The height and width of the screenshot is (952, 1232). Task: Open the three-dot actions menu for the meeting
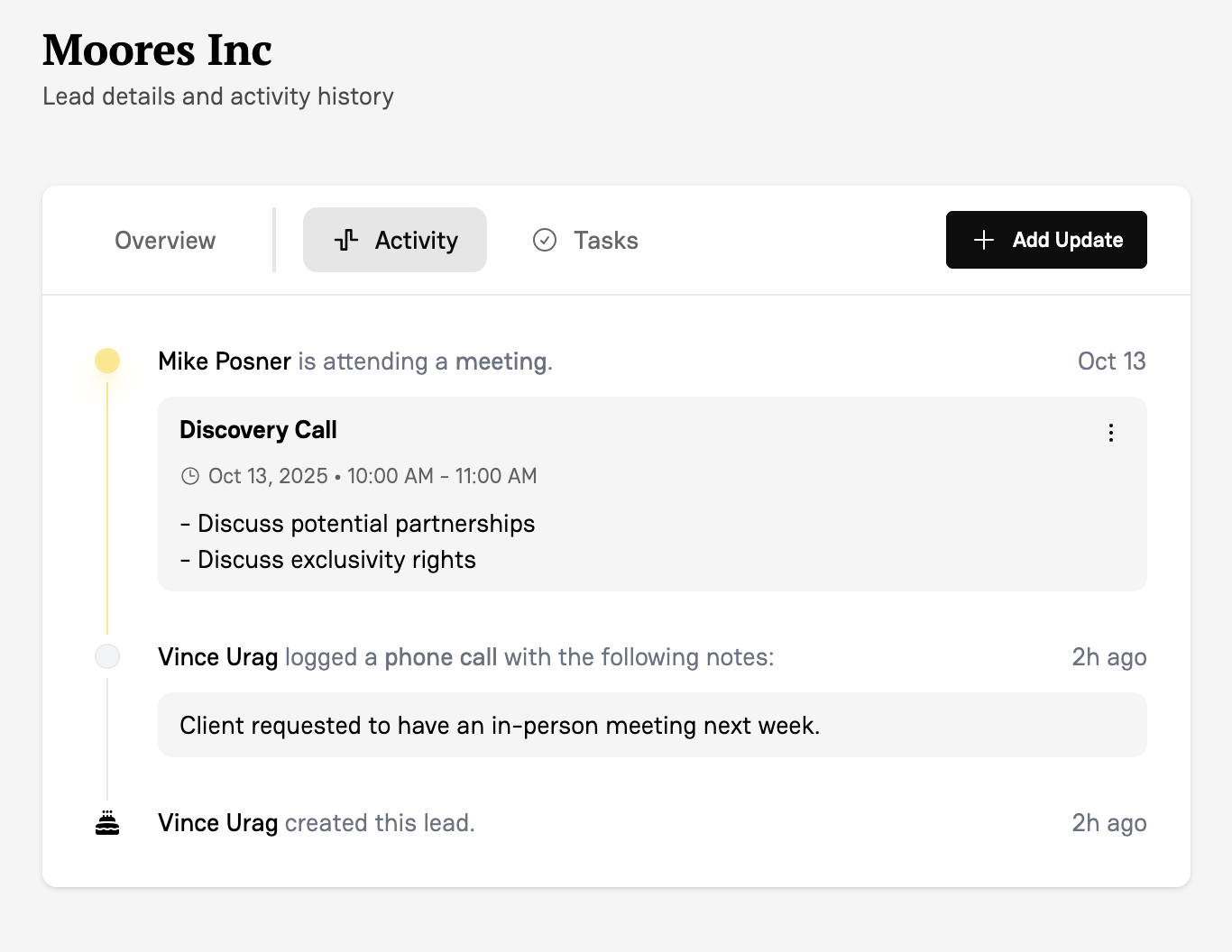1110,433
